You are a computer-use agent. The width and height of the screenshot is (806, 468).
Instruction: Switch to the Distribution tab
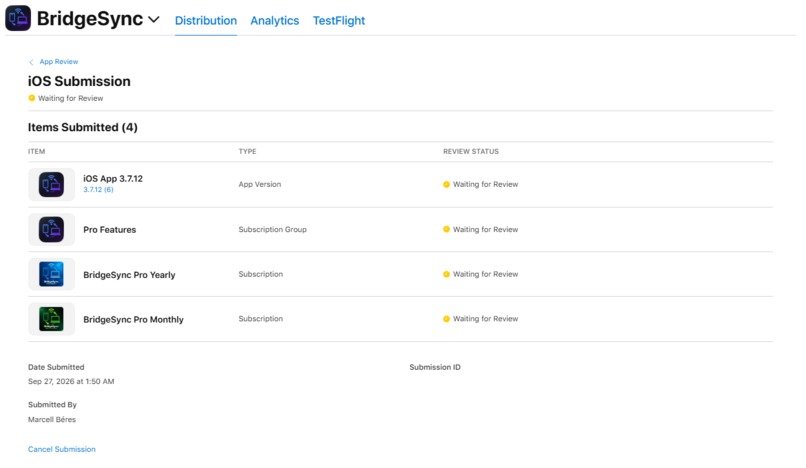[x=206, y=21]
